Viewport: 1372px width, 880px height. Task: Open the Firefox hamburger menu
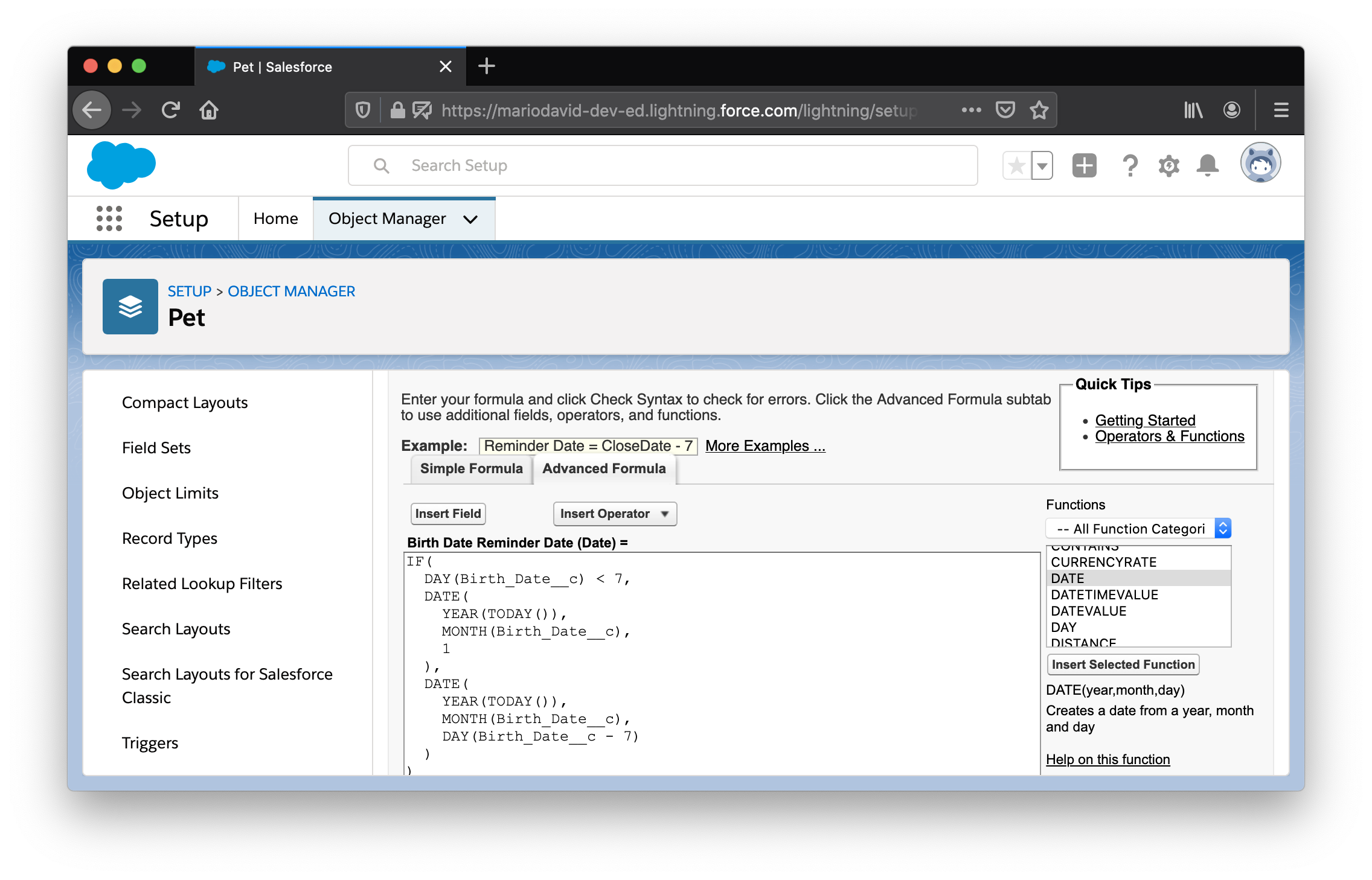pyautogui.click(x=1281, y=110)
